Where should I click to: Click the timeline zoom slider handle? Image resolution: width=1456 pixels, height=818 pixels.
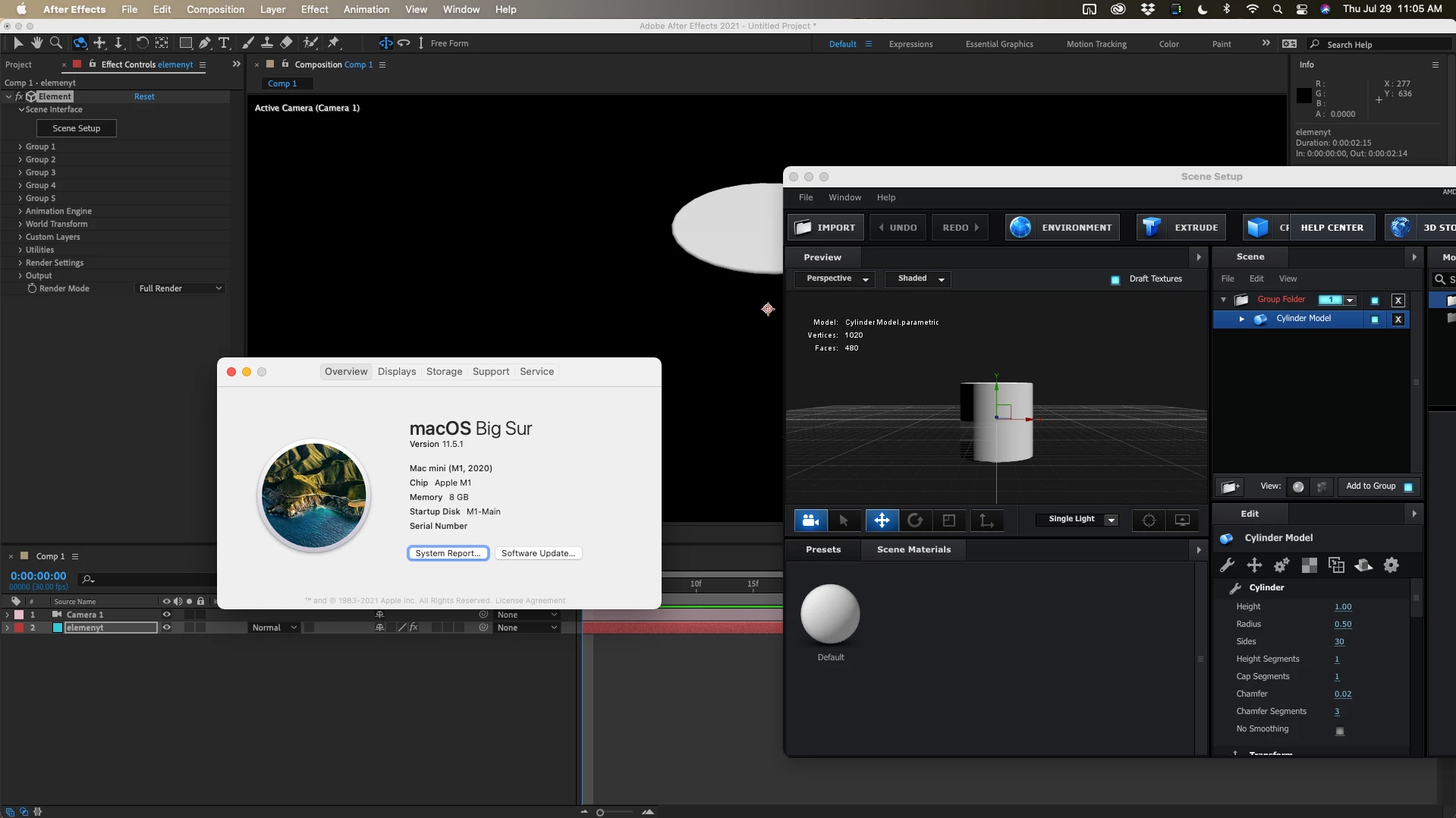(x=599, y=813)
